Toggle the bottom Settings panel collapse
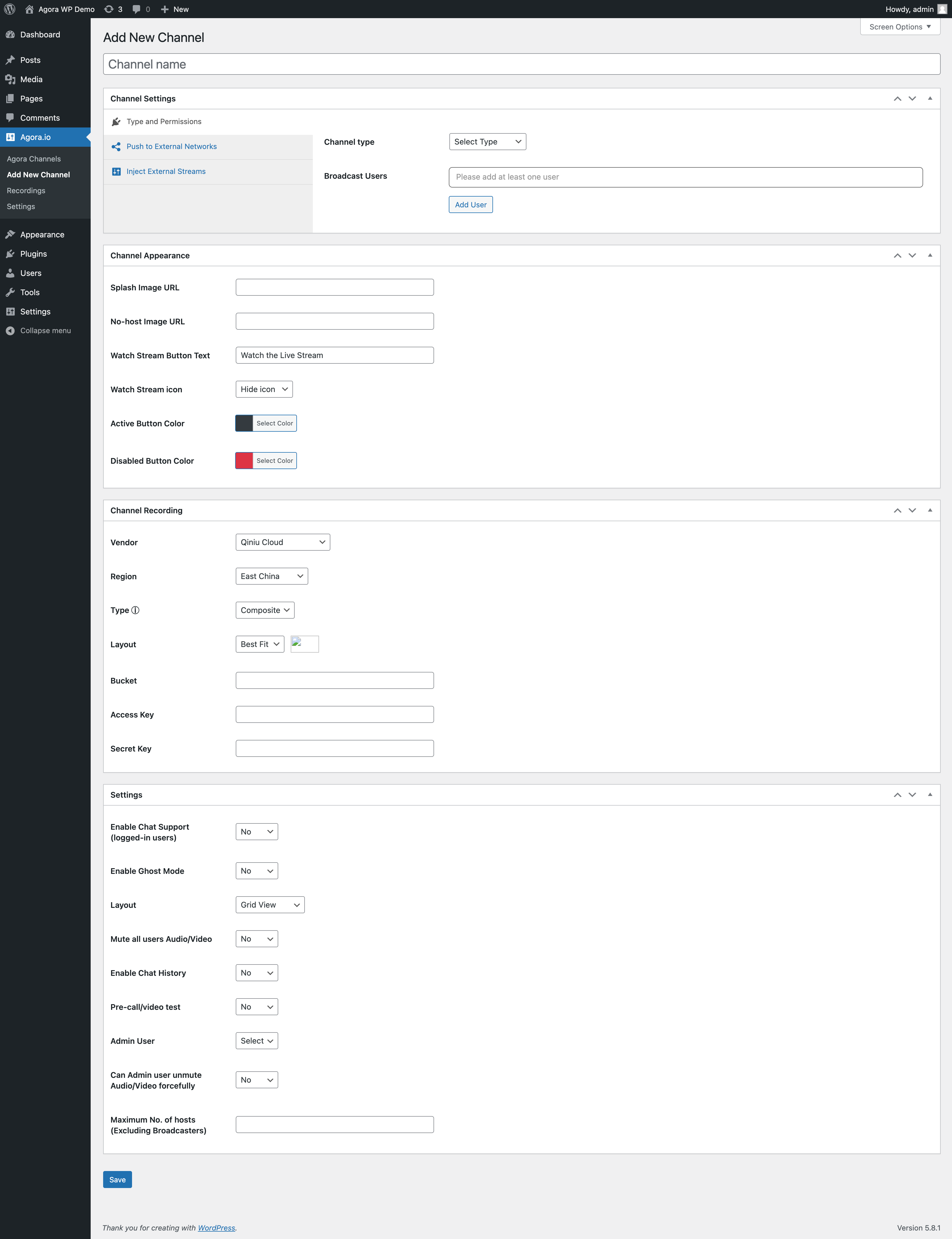952x1239 pixels. point(930,795)
